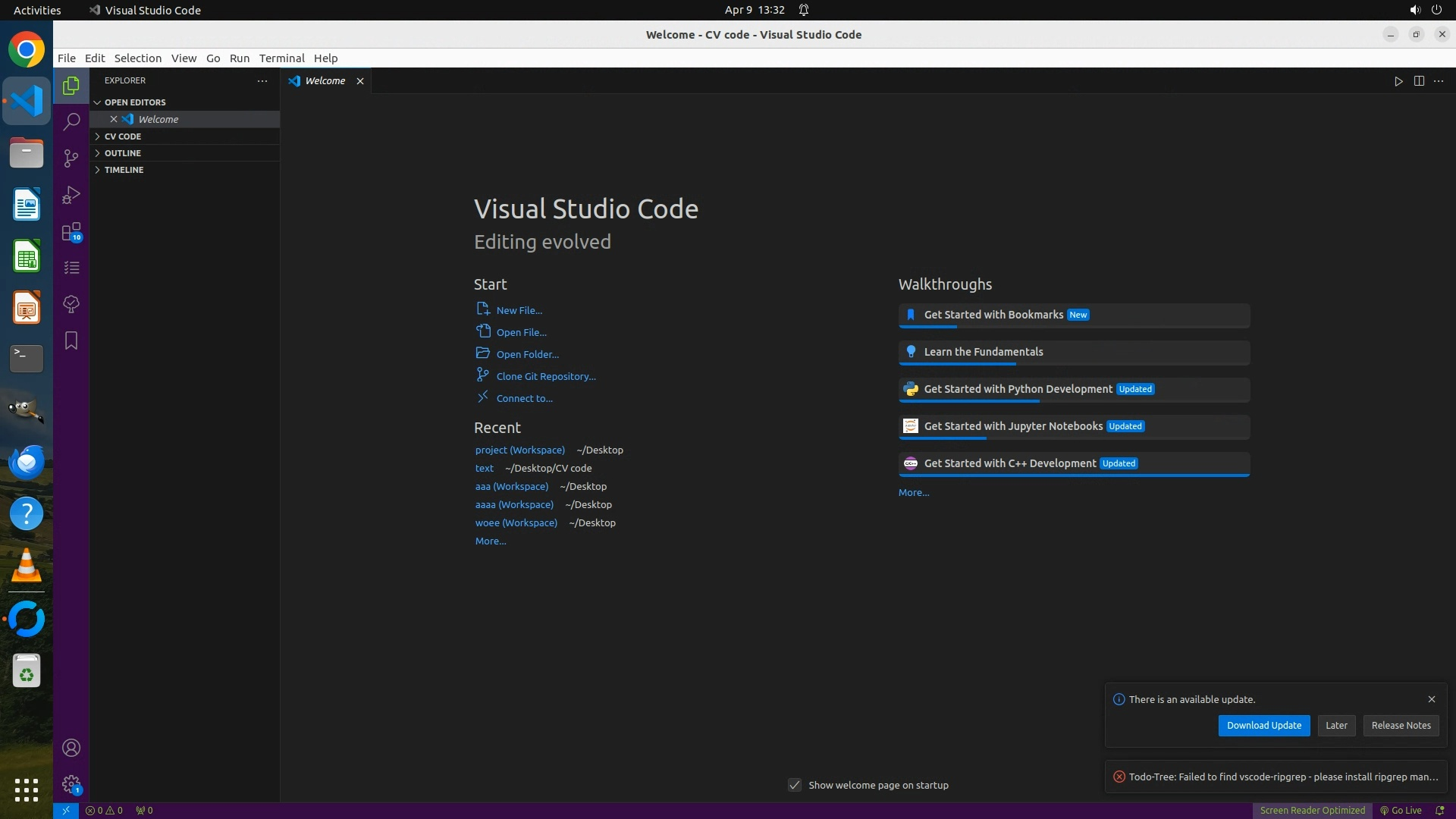Open Run and Debug view
Screen dimensions: 1456x819
pyautogui.click(x=71, y=195)
